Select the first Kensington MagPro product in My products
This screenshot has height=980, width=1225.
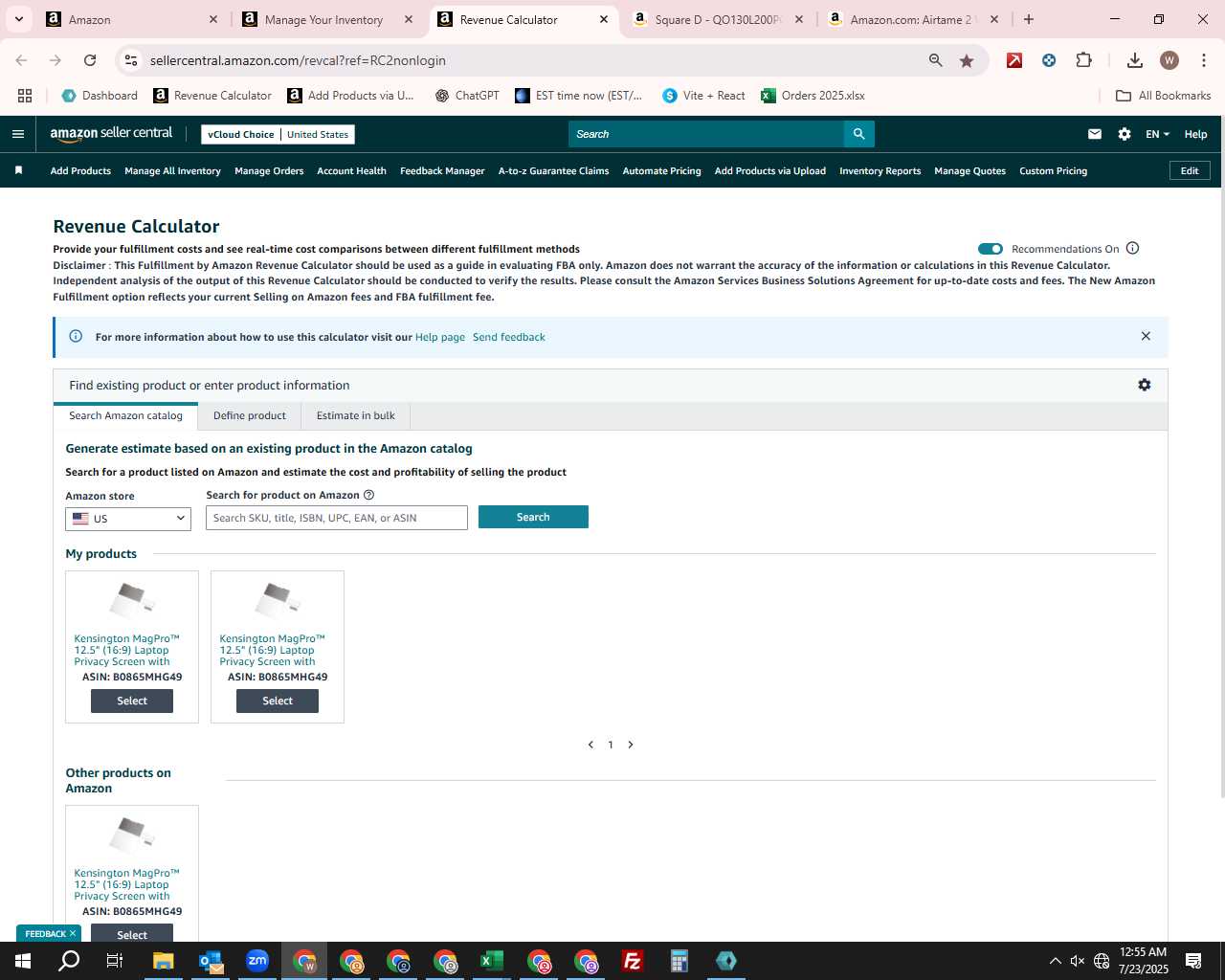[x=132, y=701]
